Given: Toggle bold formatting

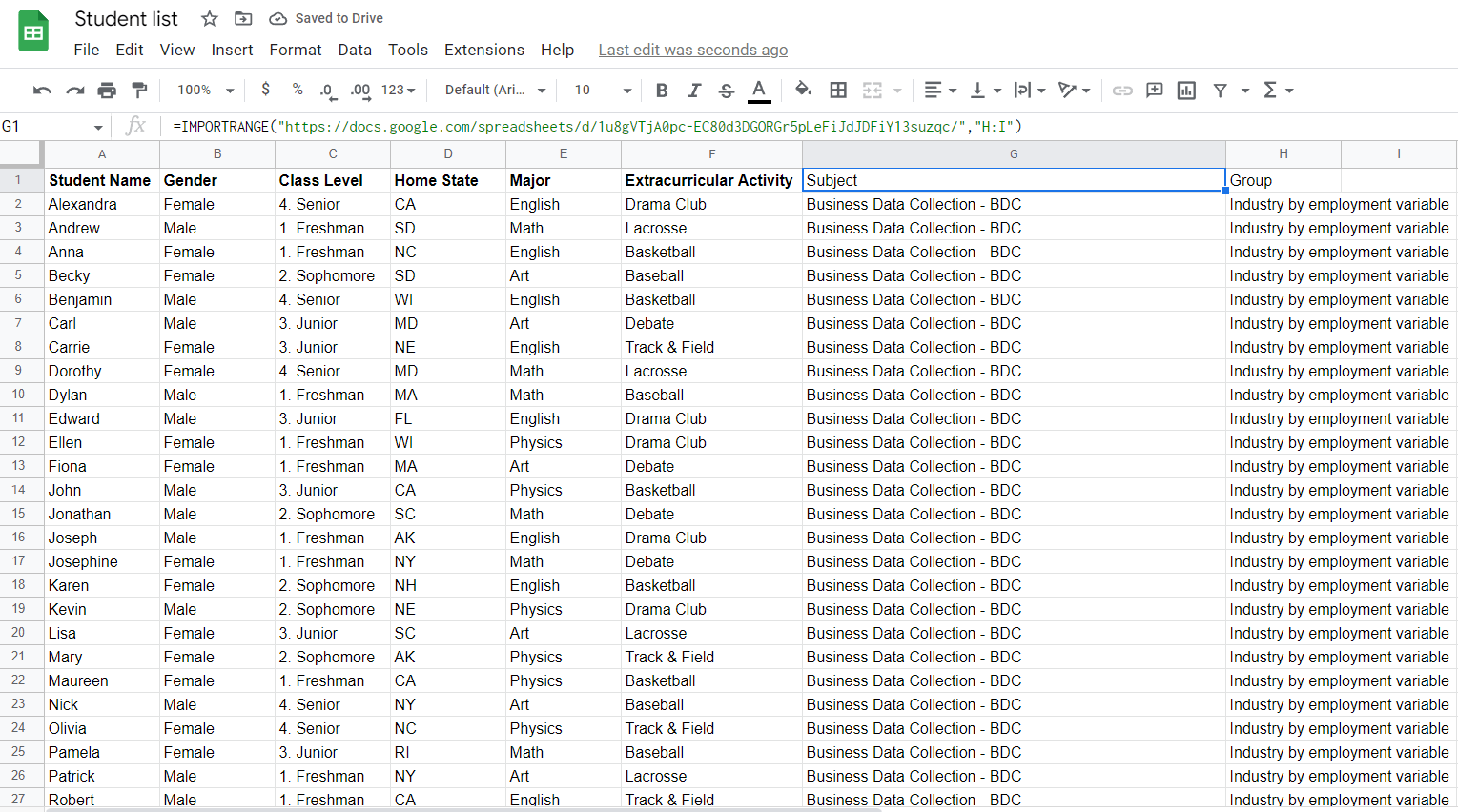Looking at the screenshot, I should click(x=662, y=90).
